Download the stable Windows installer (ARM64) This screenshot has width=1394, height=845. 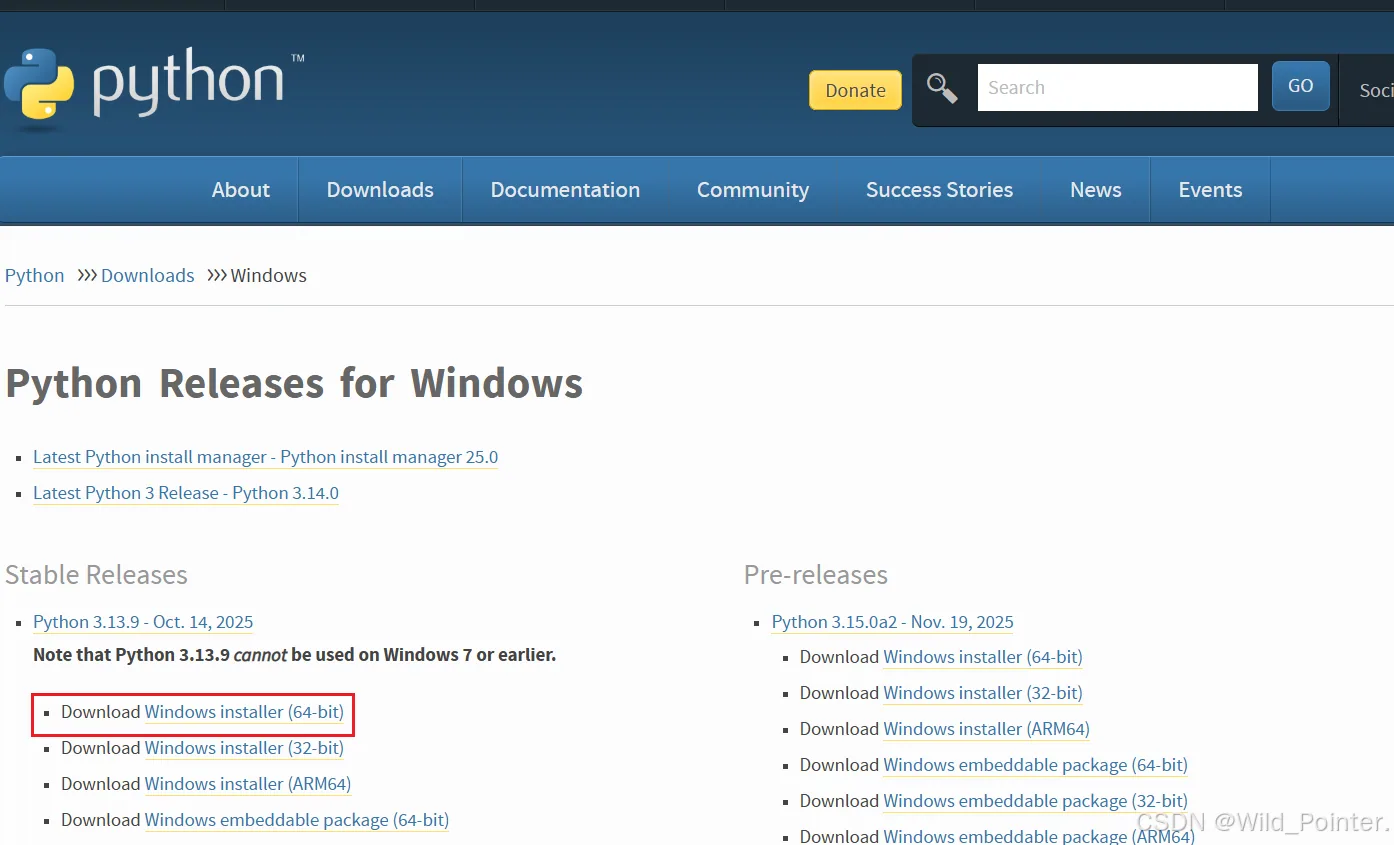coord(248,784)
